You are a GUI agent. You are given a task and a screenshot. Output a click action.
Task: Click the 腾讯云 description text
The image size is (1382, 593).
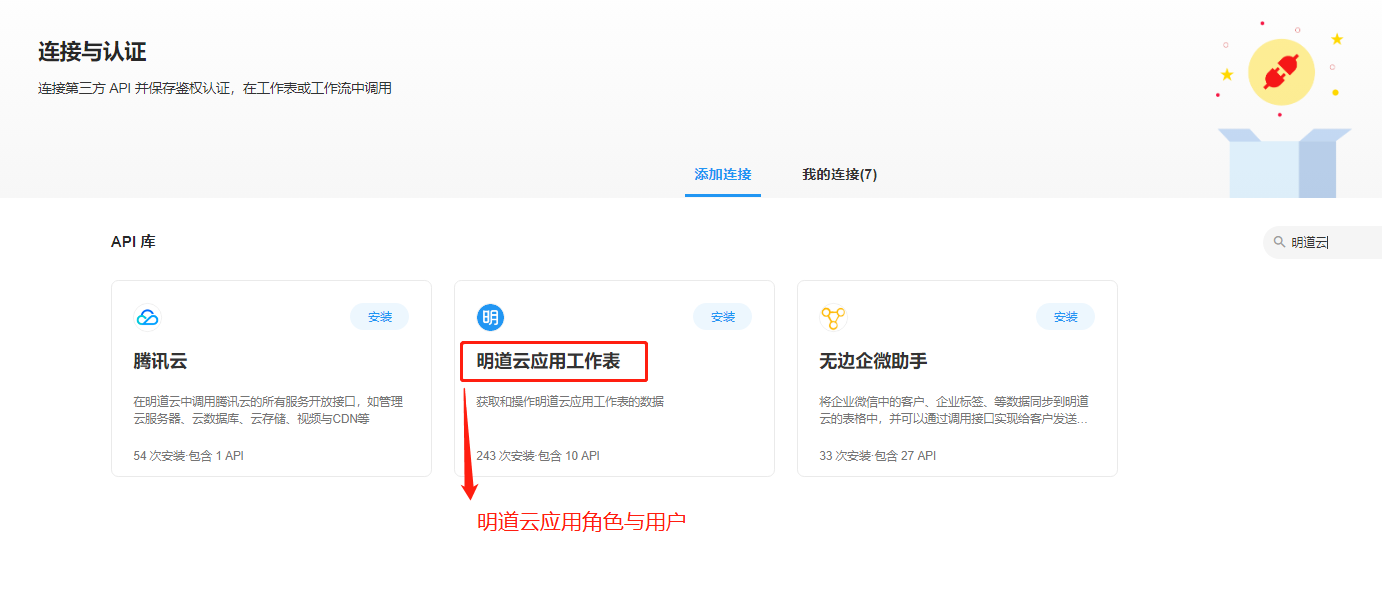pos(268,410)
